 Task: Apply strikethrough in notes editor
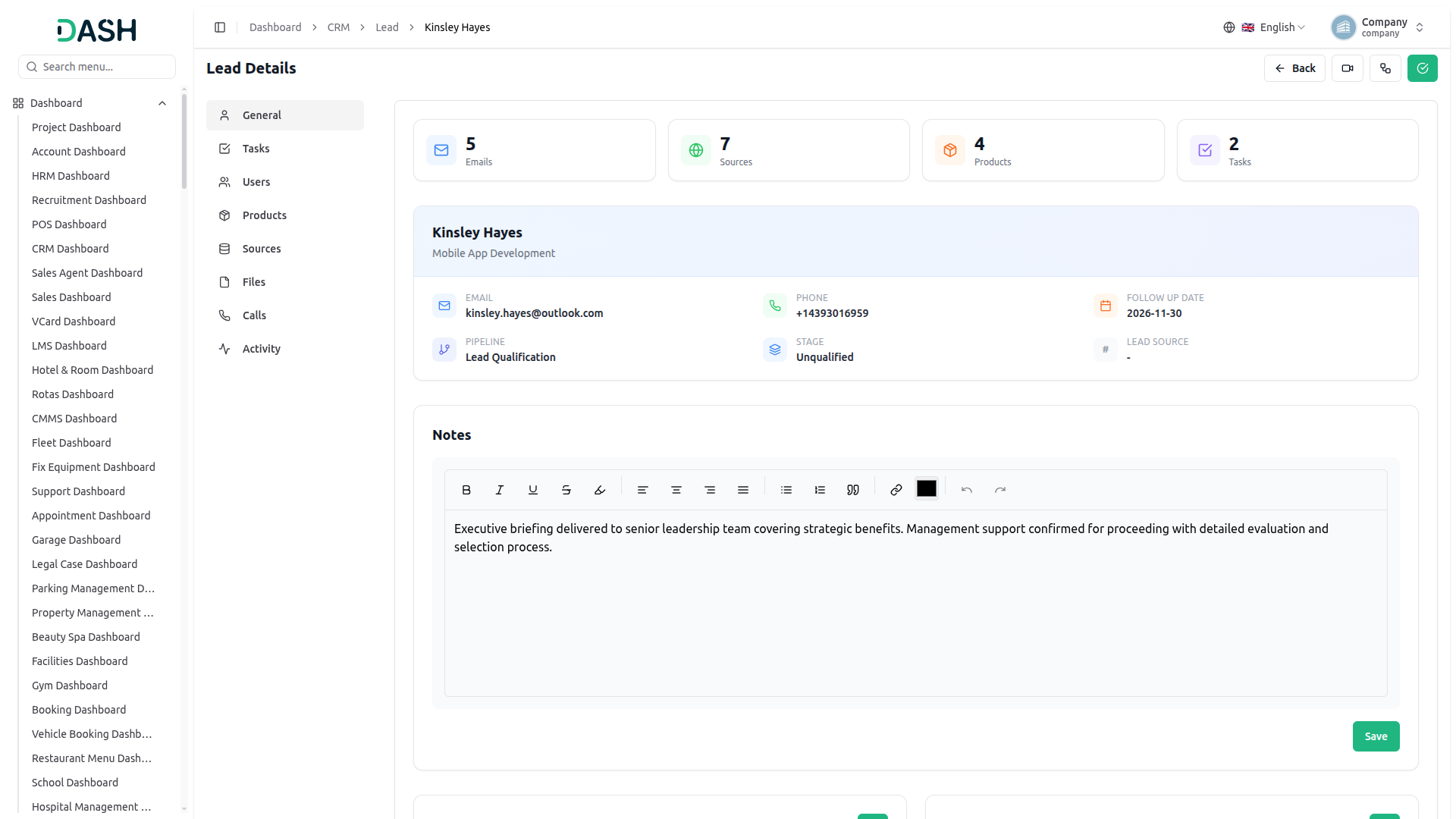pyautogui.click(x=566, y=490)
